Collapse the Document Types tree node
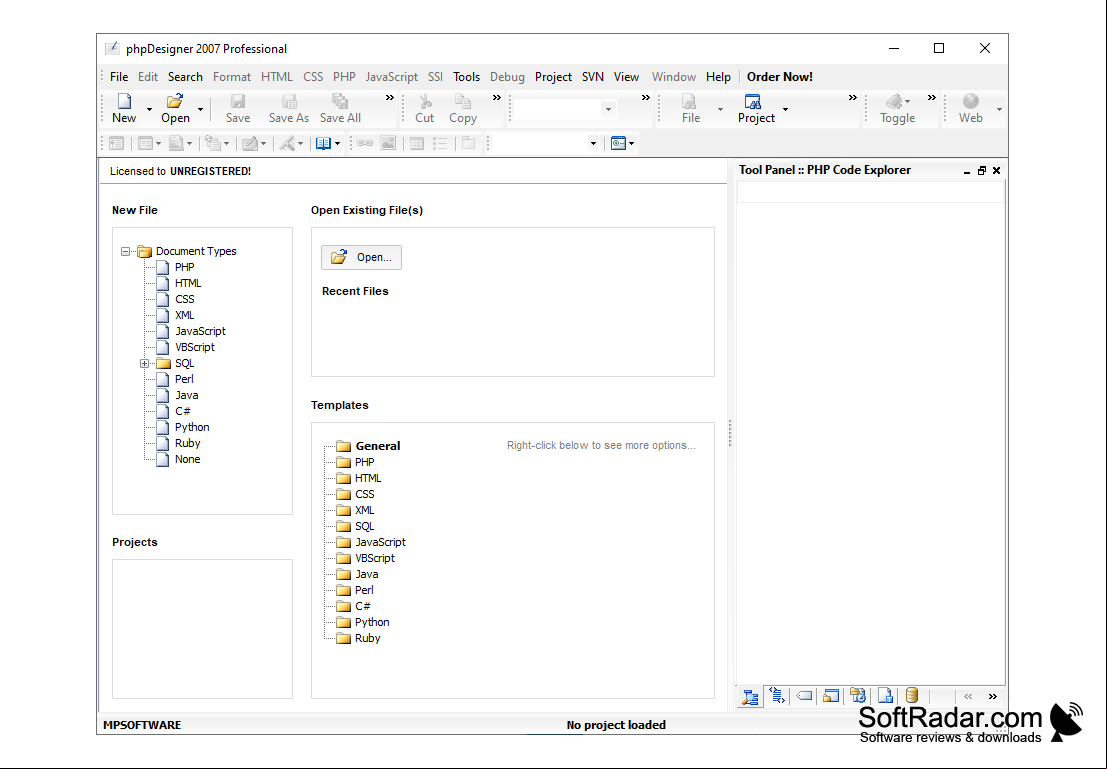Image resolution: width=1107 pixels, height=769 pixels. (126, 251)
